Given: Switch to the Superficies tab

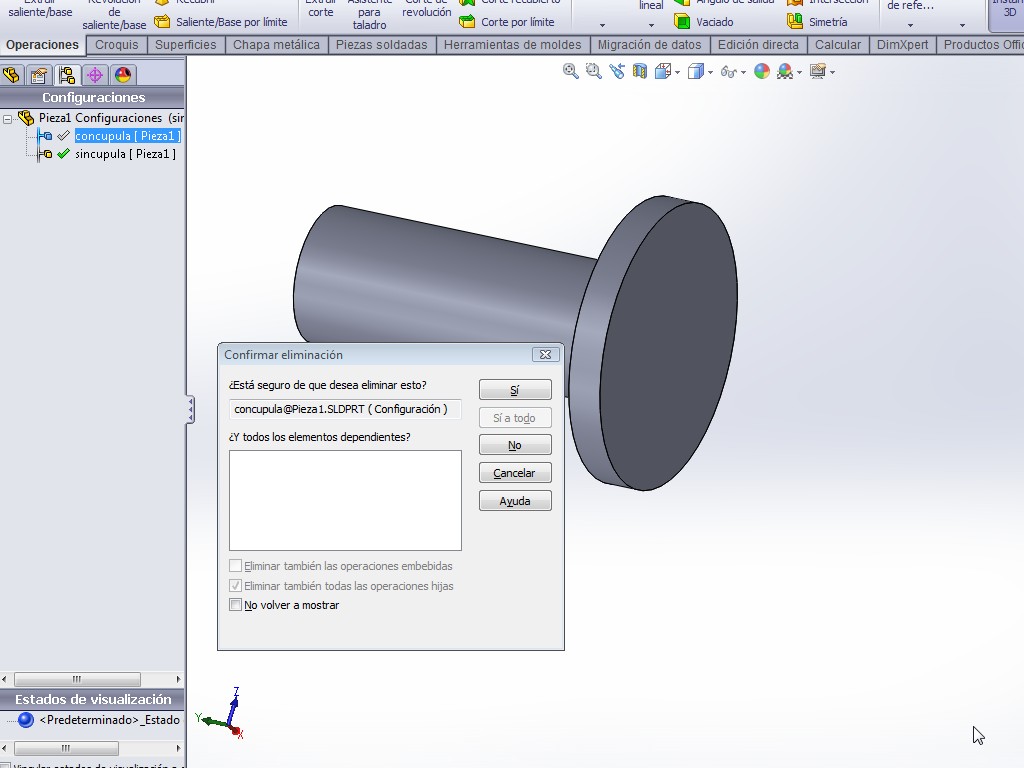Looking at the screenshot, I should (185, 45).
